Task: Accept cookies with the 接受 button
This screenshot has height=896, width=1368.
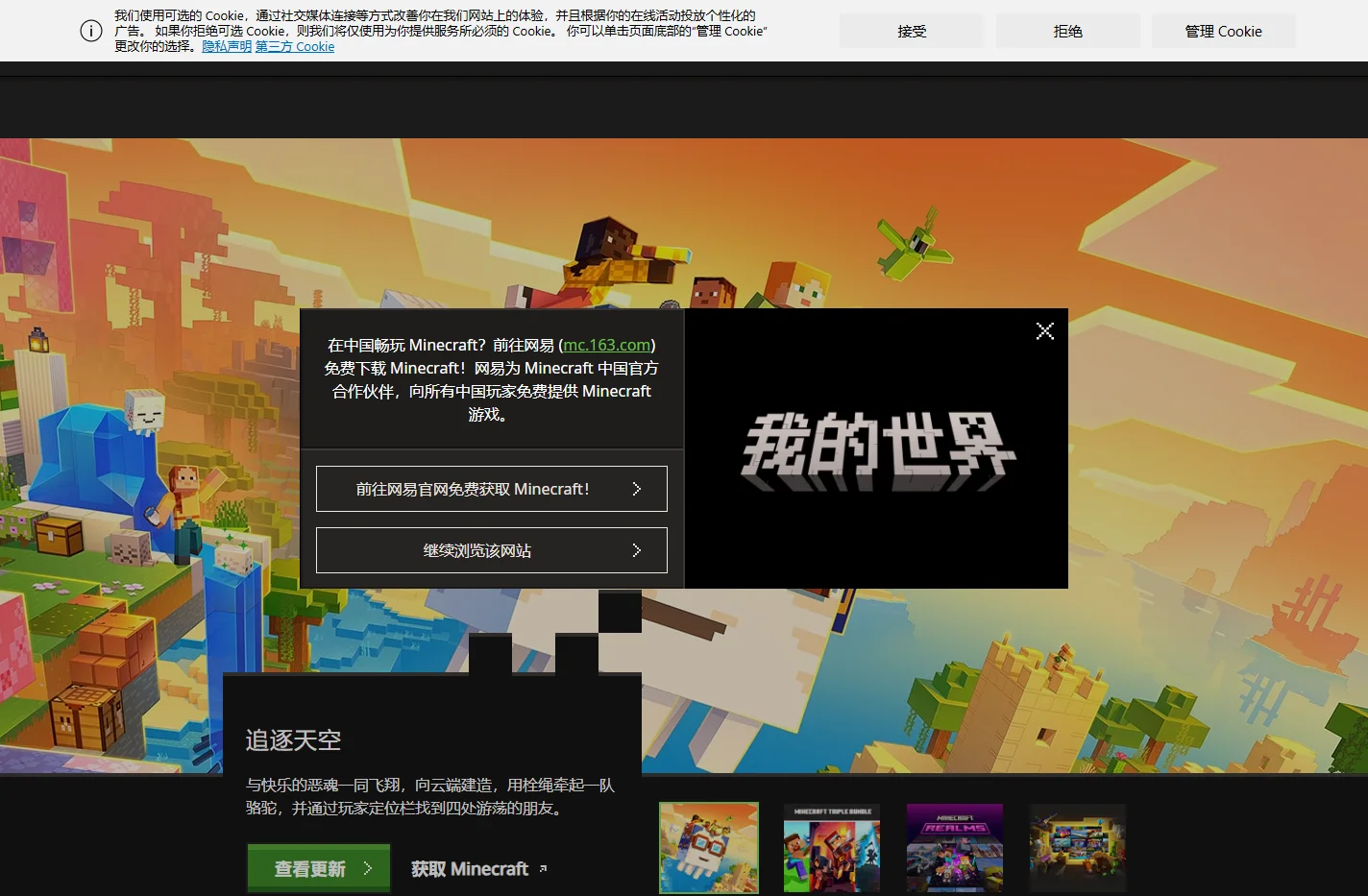Action: (x=912, y=31)
